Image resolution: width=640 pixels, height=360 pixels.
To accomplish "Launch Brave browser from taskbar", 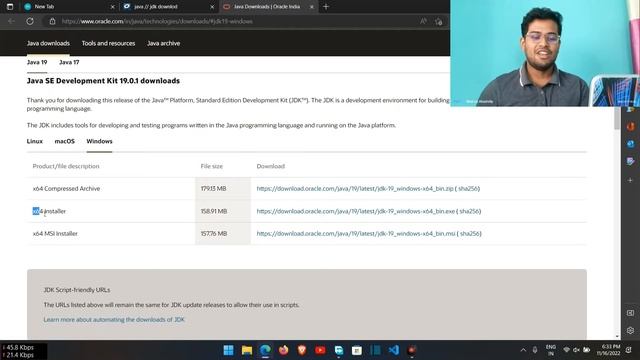I will [302, 350].
